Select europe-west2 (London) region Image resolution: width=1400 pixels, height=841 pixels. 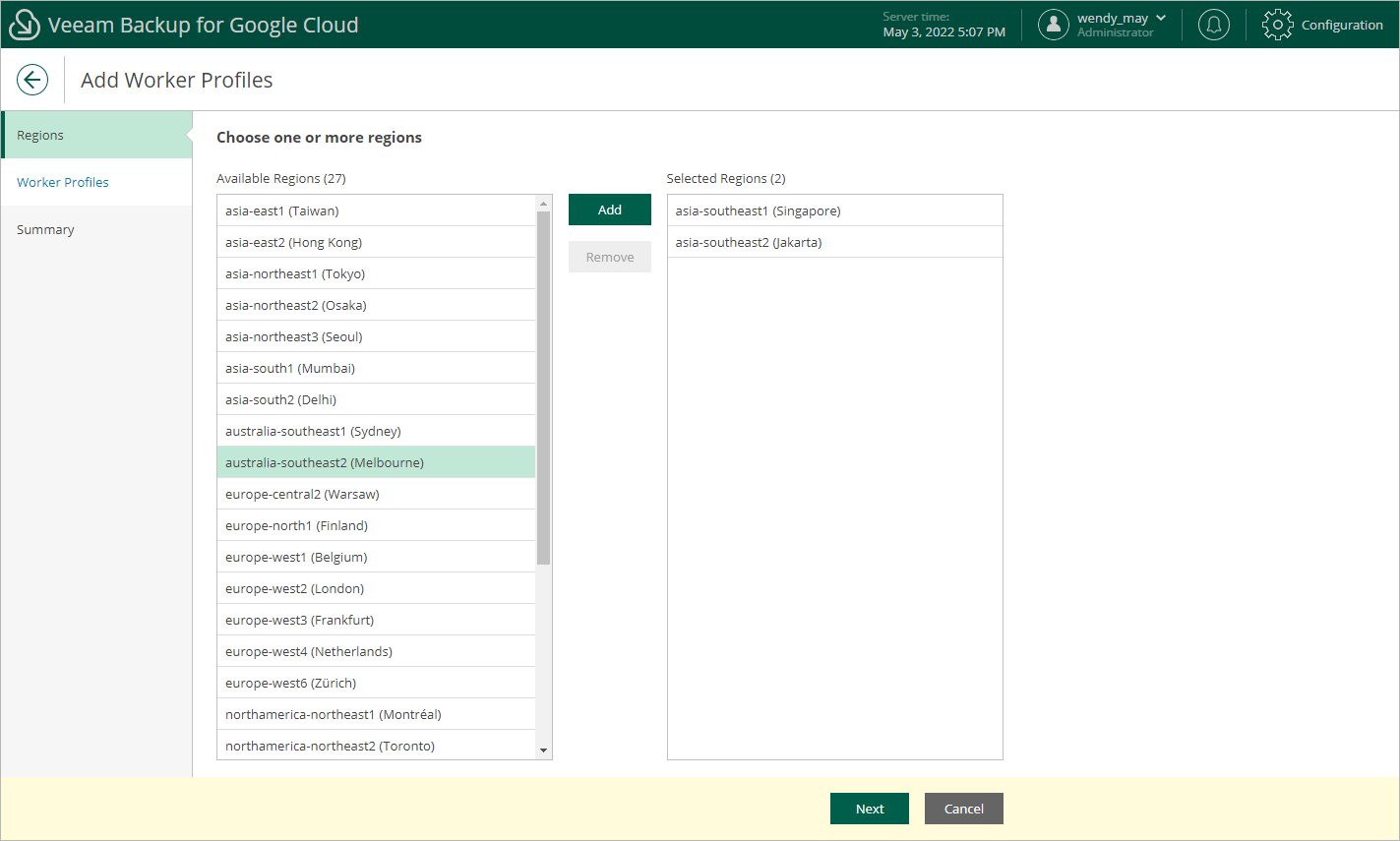pyautogui.click(x=376, y=588)
